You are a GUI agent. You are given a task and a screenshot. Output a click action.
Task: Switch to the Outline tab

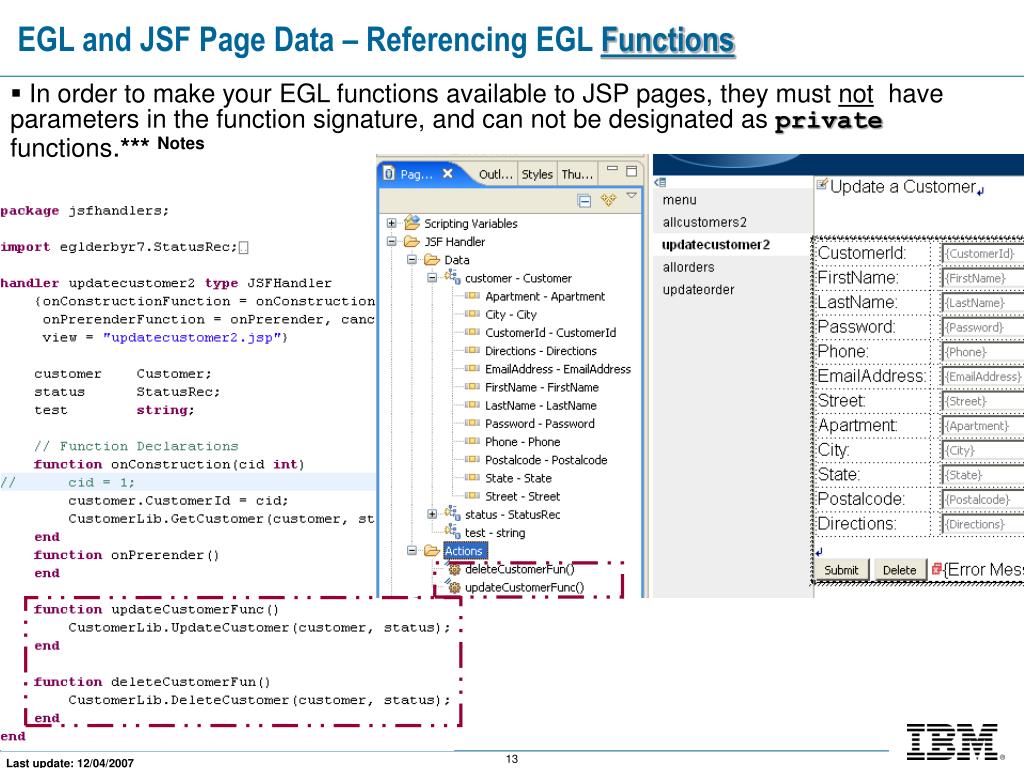pos(495,174)
